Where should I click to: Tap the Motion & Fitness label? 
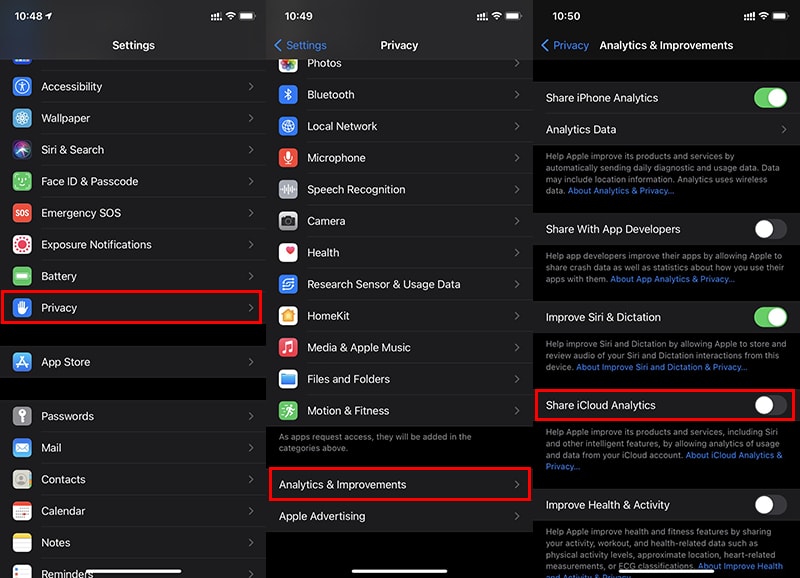click(x=348, y=411)
